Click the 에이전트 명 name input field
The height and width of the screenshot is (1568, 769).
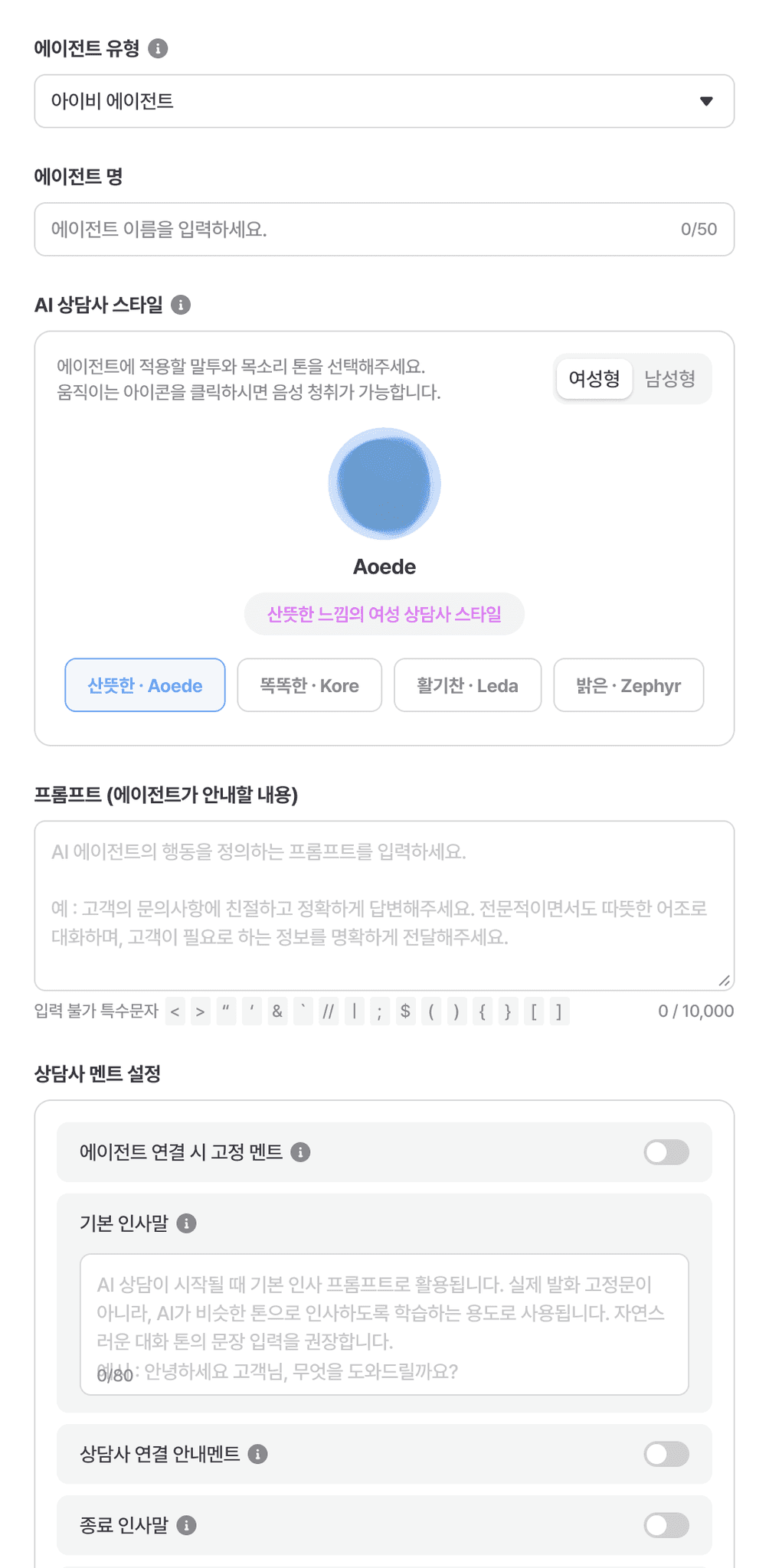tap(384, 229)
